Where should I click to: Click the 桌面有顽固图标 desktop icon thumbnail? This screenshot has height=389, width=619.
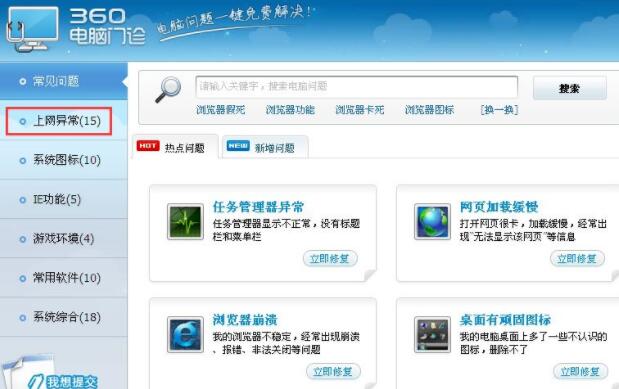point(432,335)
